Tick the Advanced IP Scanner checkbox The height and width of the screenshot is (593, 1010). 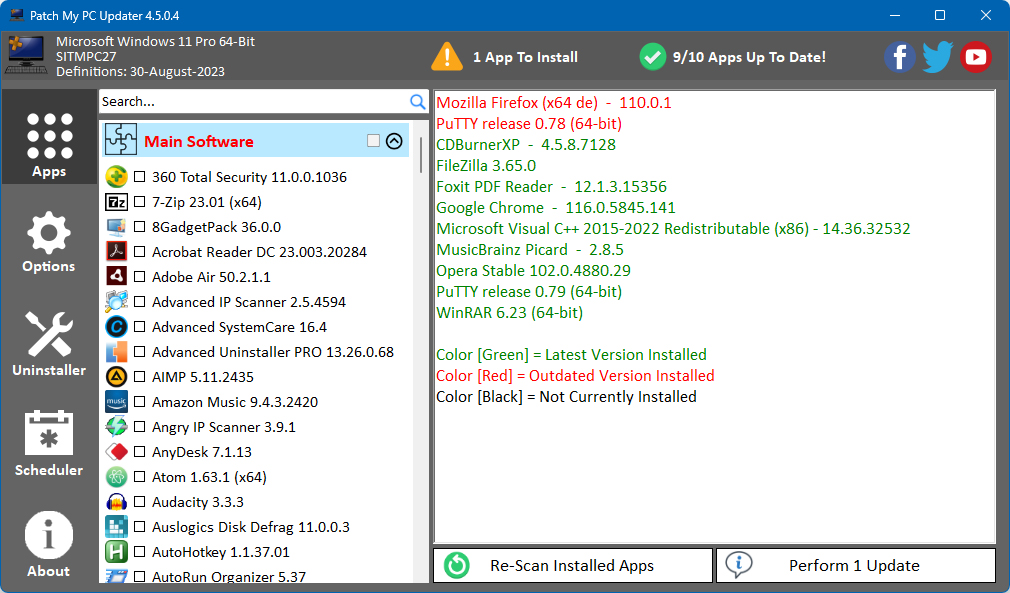tap(140, 302)
